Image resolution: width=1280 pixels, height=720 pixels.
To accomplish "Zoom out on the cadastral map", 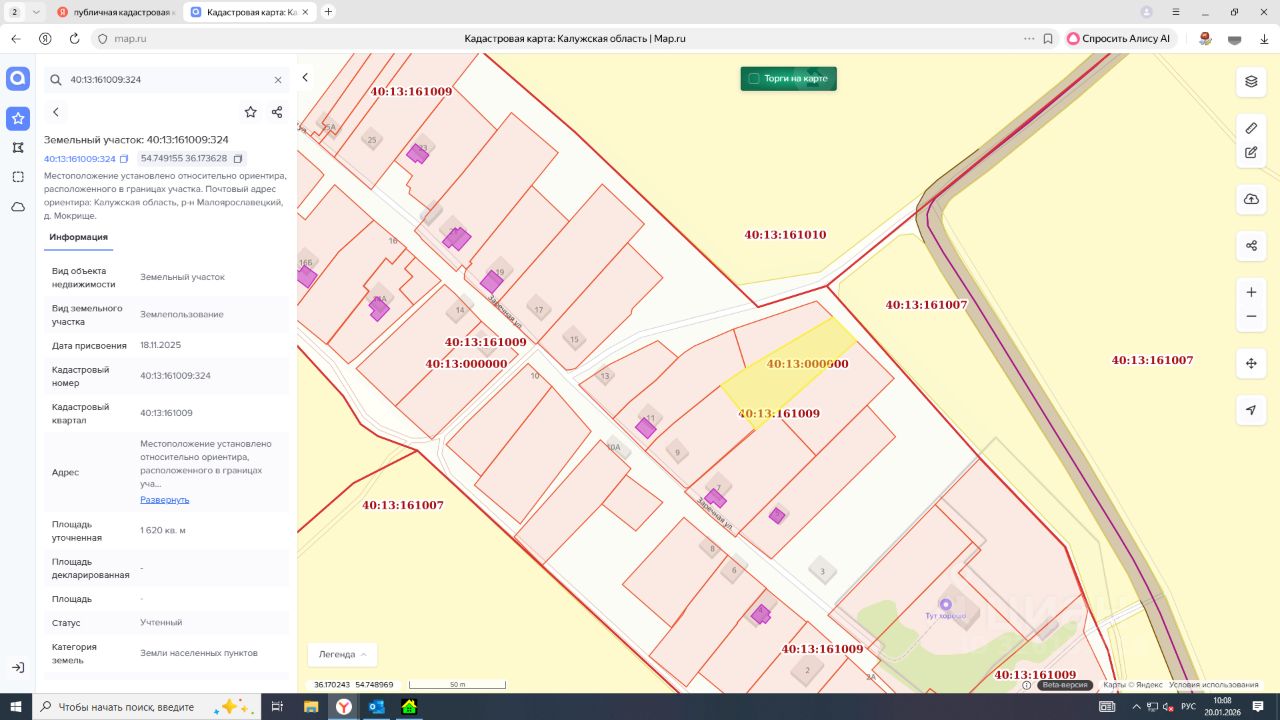I will (1251, 317).
